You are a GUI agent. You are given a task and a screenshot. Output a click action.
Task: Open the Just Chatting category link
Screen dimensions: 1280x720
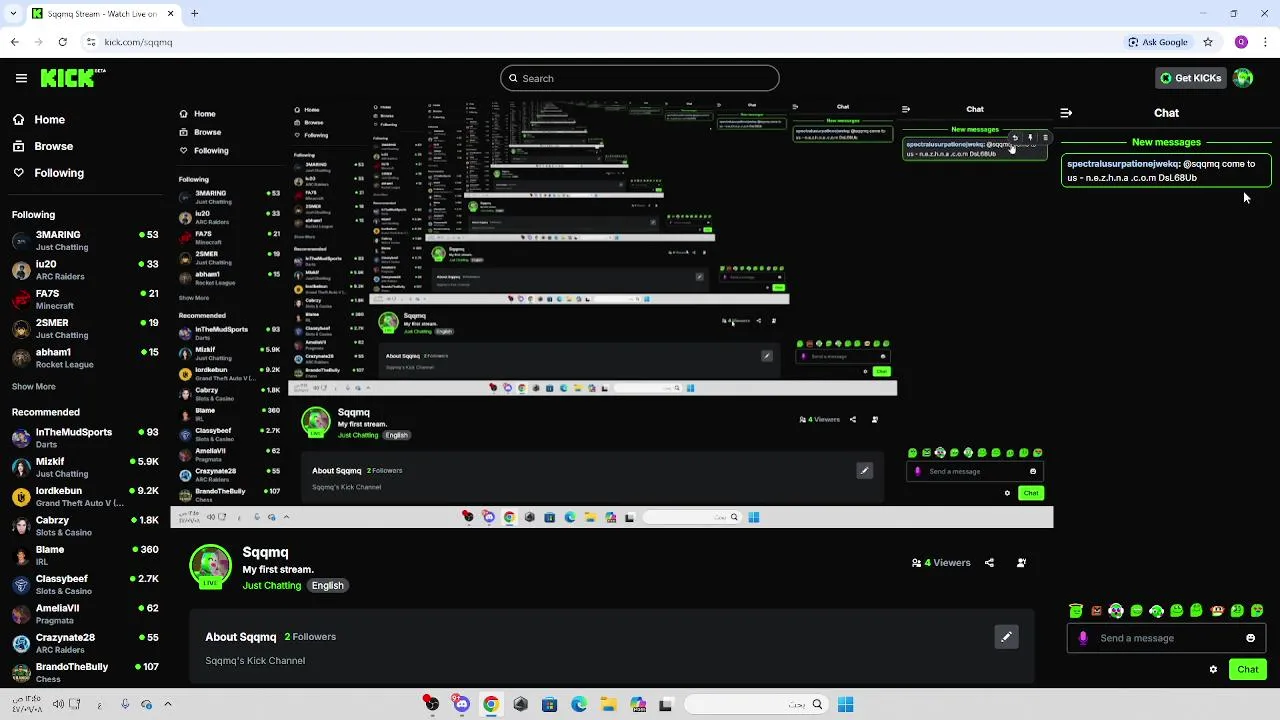[271, 585]
